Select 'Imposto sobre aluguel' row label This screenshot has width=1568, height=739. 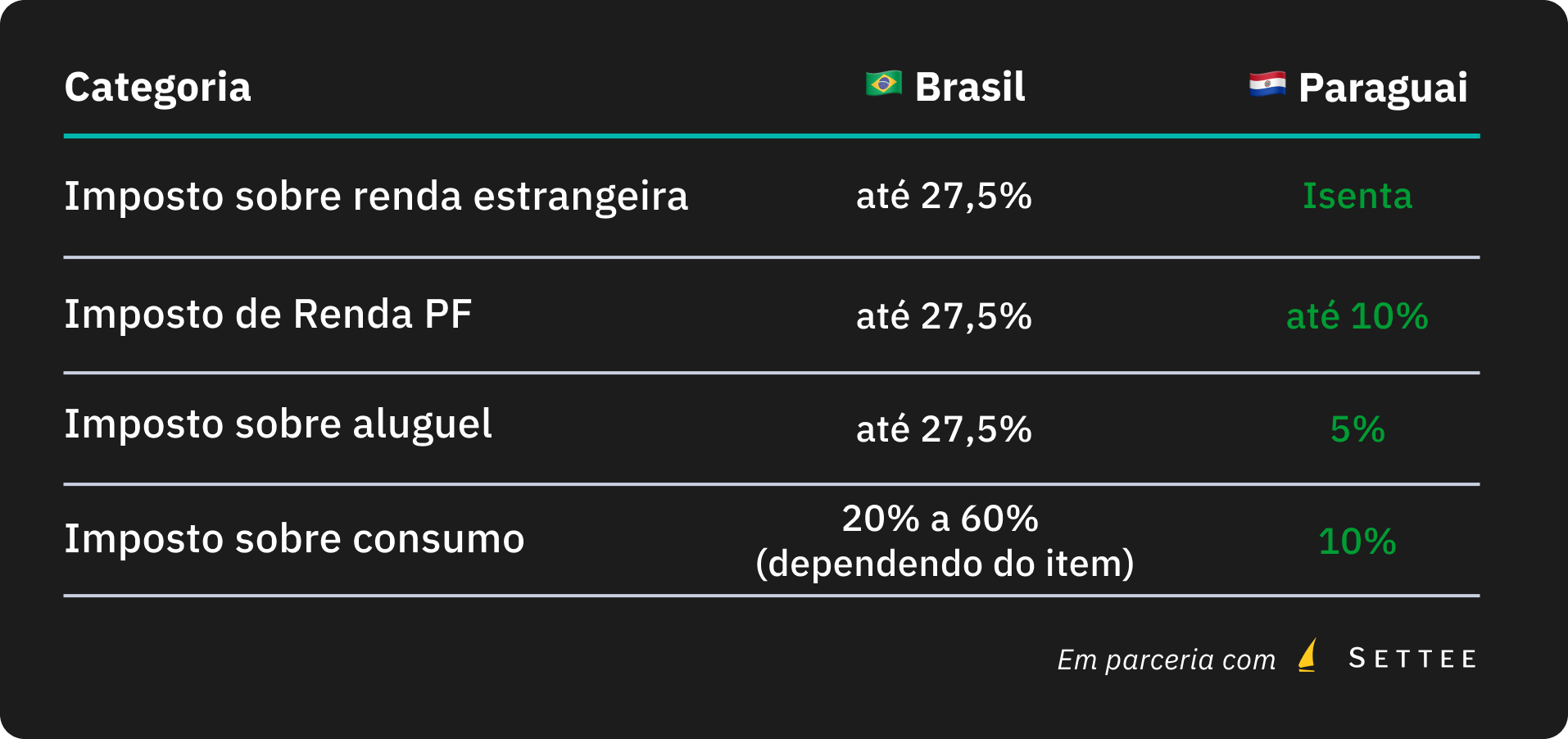point(278,425)
